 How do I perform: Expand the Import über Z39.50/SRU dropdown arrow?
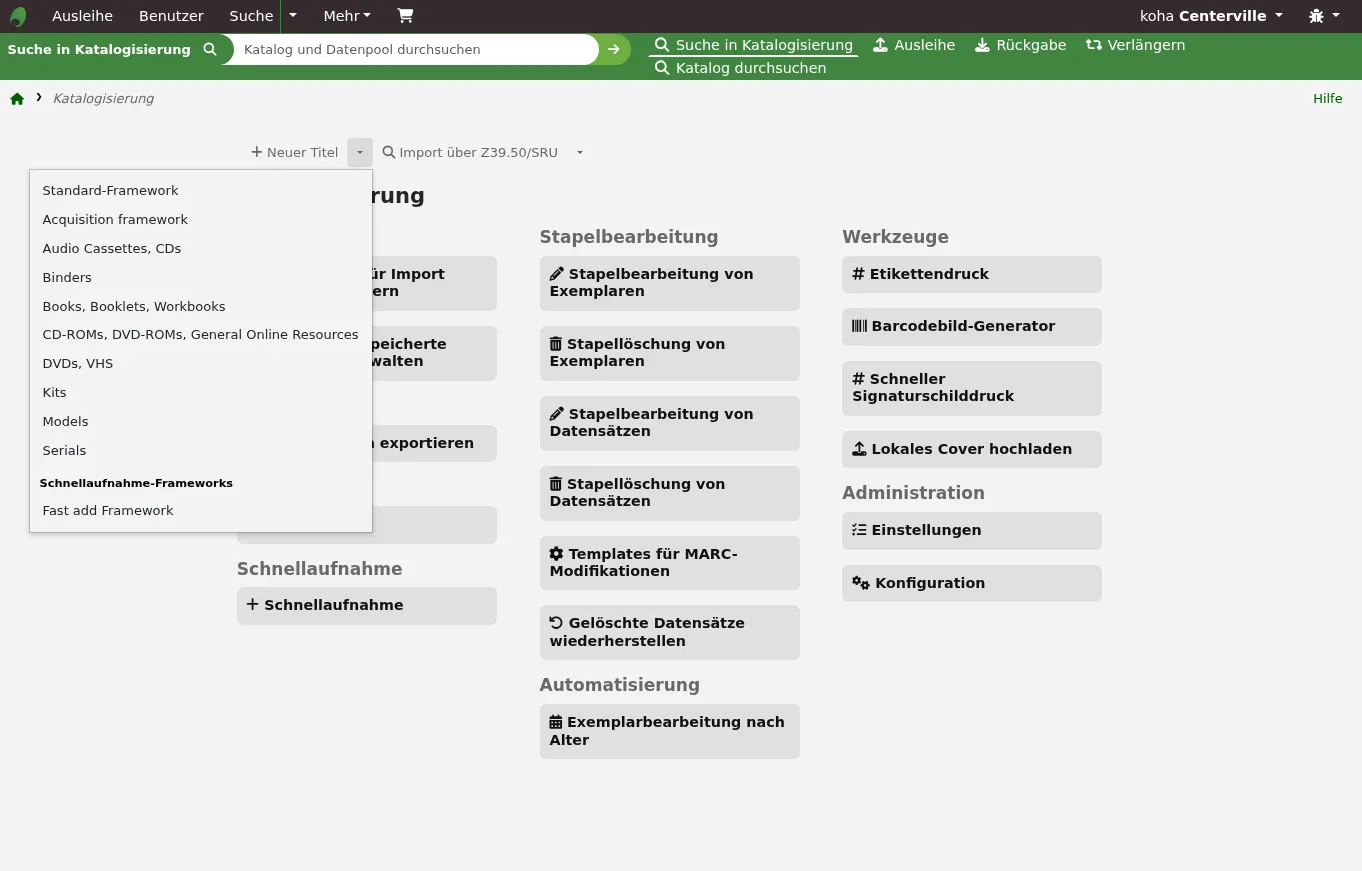pyautogui.click(x=580, y=153)
